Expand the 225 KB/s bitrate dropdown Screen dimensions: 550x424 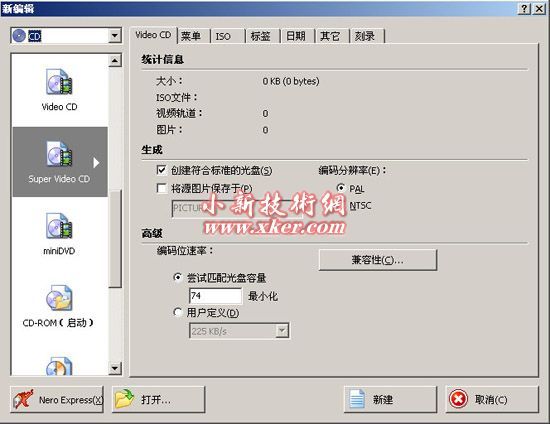pos(282,330)
